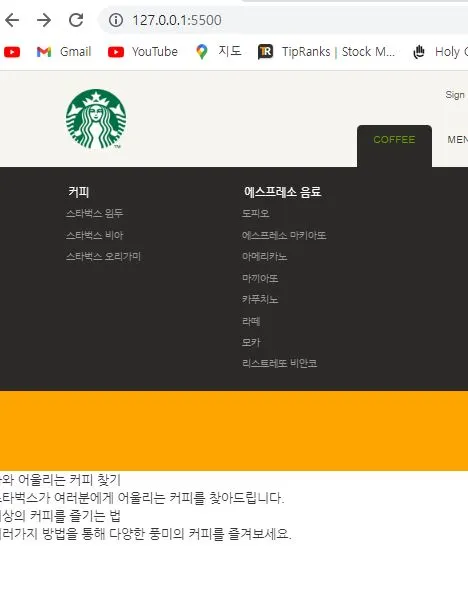Open the Google Maps 지도 bookmark
Screen dimensions: 468x592
(x=219, y=51)
